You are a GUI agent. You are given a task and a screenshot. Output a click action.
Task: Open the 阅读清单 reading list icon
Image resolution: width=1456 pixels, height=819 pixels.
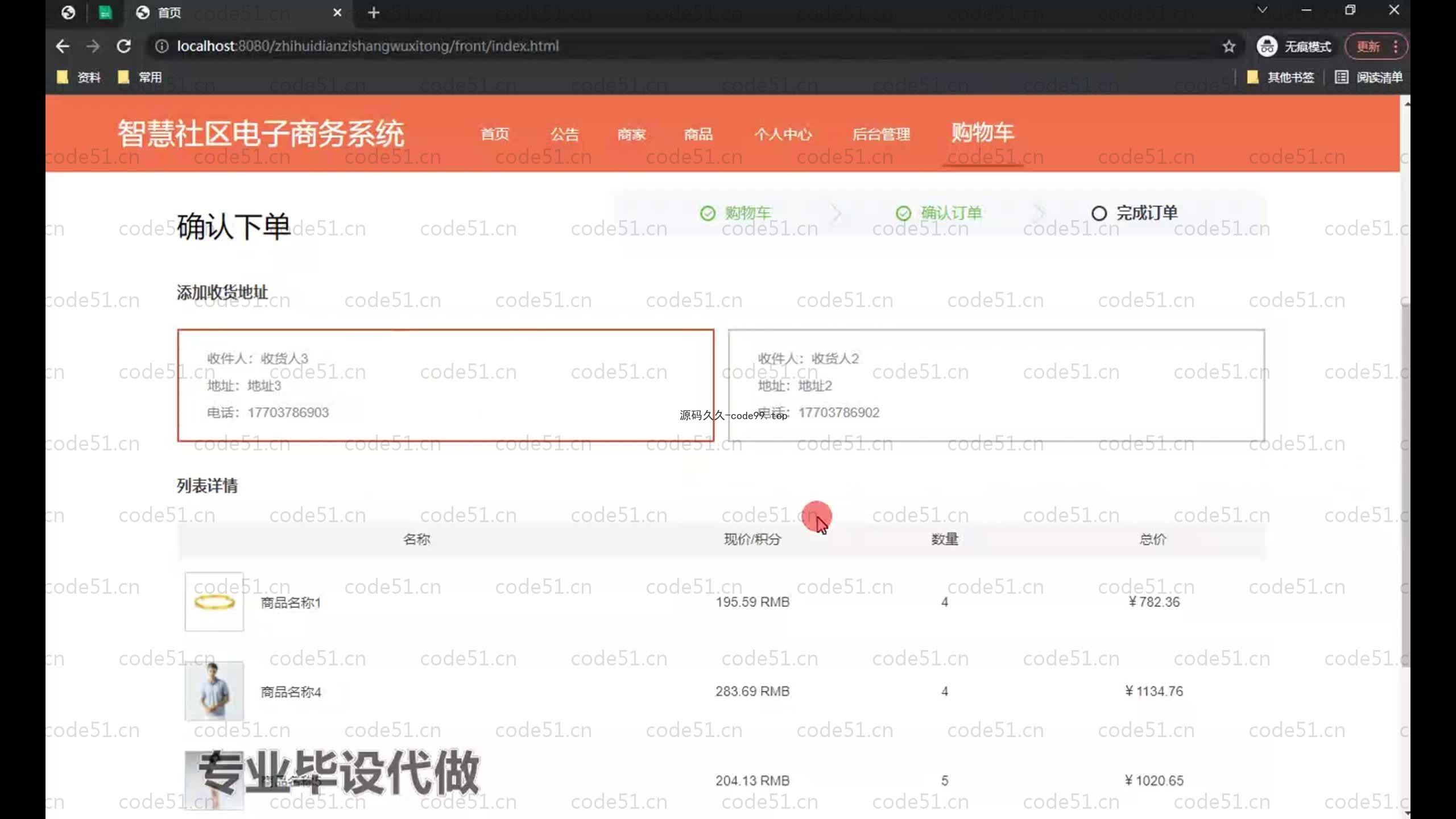1341,77
